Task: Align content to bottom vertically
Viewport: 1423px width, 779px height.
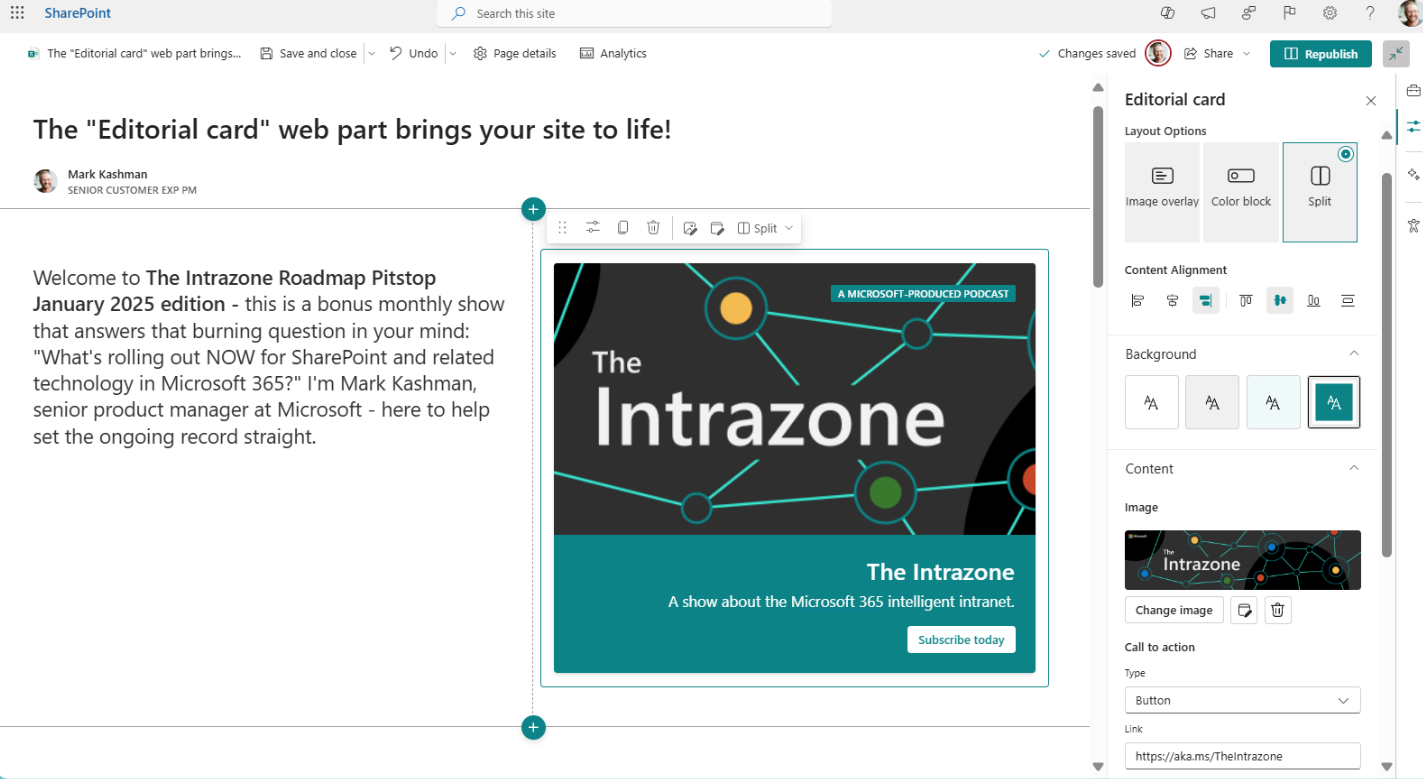Action: [x=1314, y=300]
